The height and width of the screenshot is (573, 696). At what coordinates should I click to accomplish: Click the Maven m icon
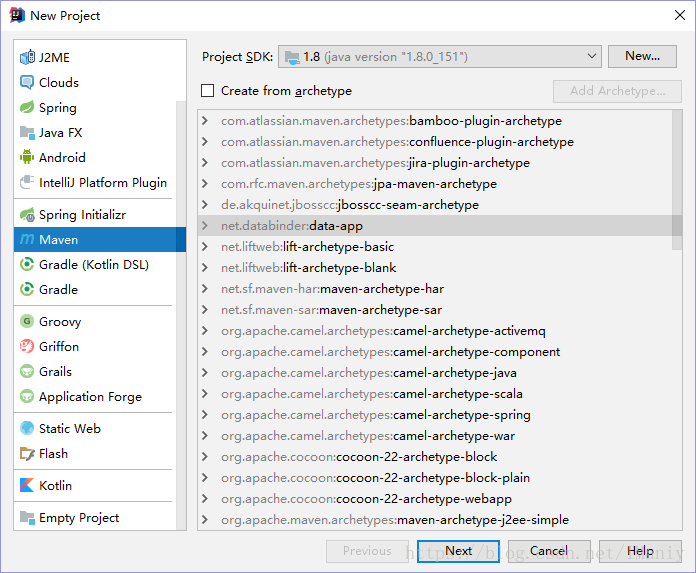click(27, 240)
